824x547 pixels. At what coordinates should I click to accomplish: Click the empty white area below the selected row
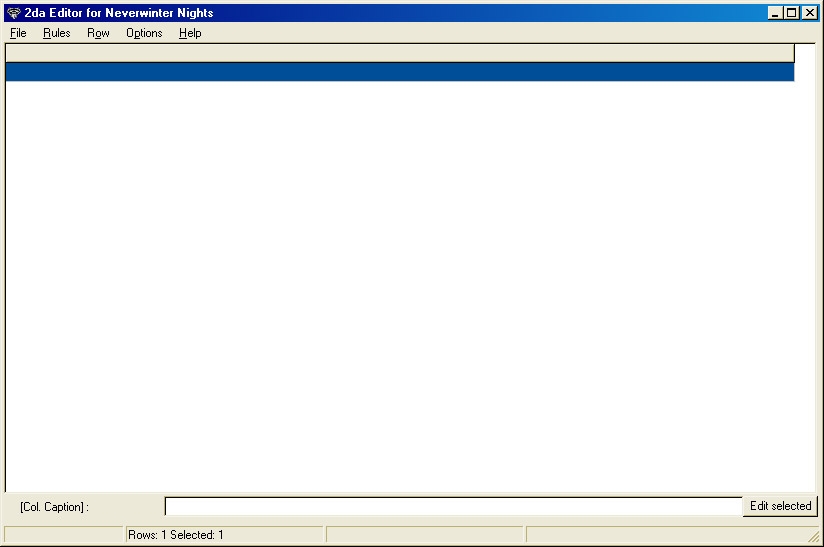click(400, 280)
